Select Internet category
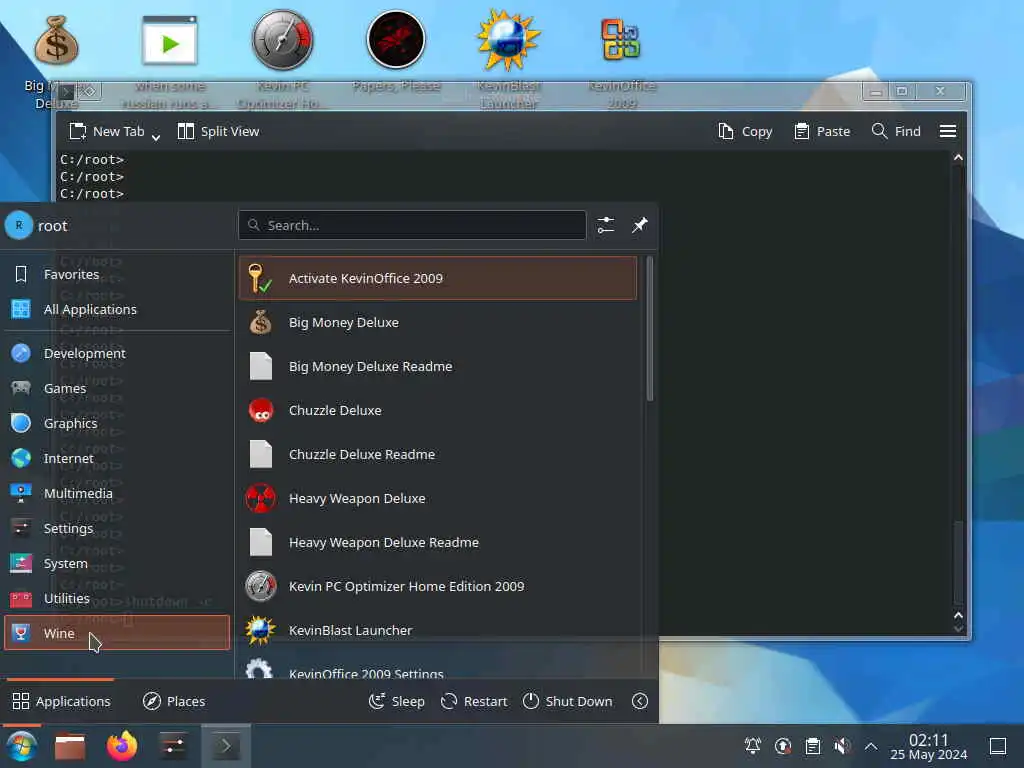 [x=118, y=458]
